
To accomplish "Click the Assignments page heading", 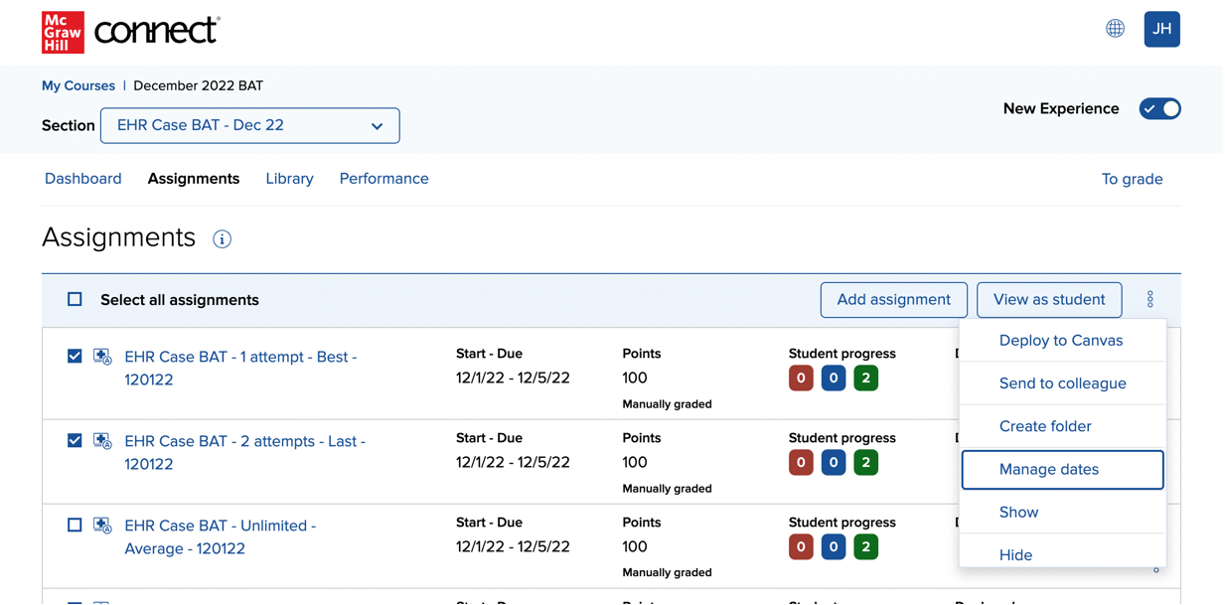I will (x=119, y=237).
